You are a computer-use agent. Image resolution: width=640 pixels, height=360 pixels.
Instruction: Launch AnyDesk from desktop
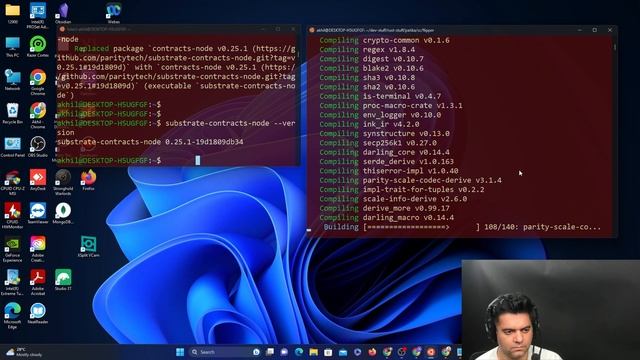pyautogui.click(x=38, y=180)
